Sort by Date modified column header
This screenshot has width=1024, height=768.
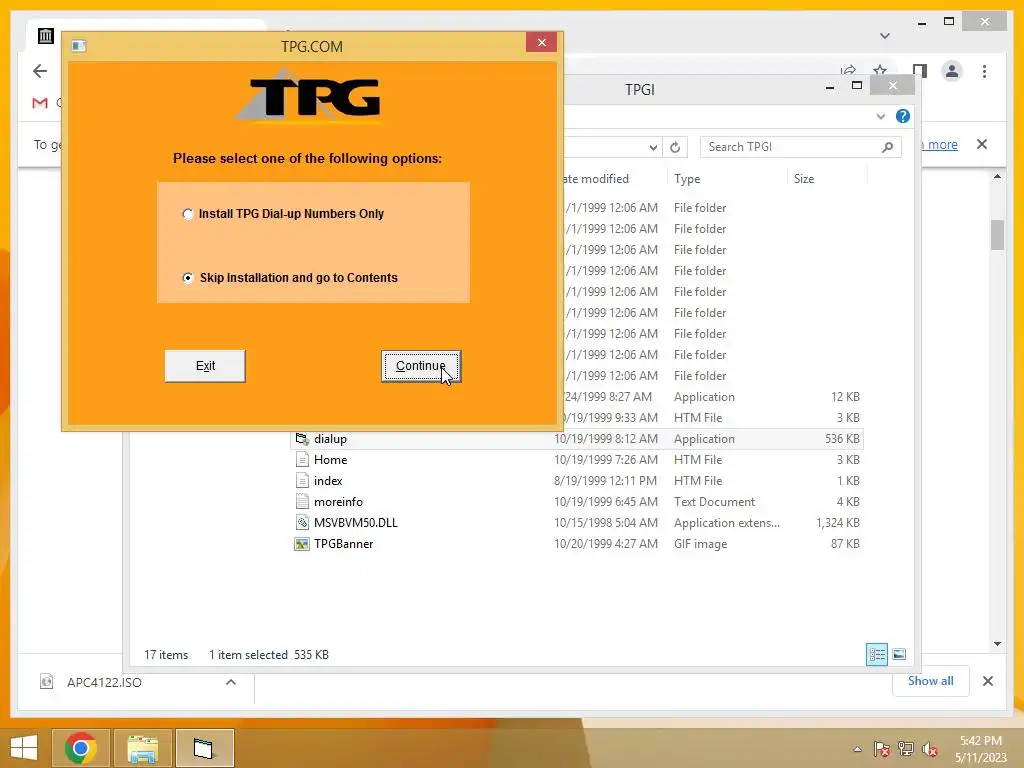pos(596,179)
